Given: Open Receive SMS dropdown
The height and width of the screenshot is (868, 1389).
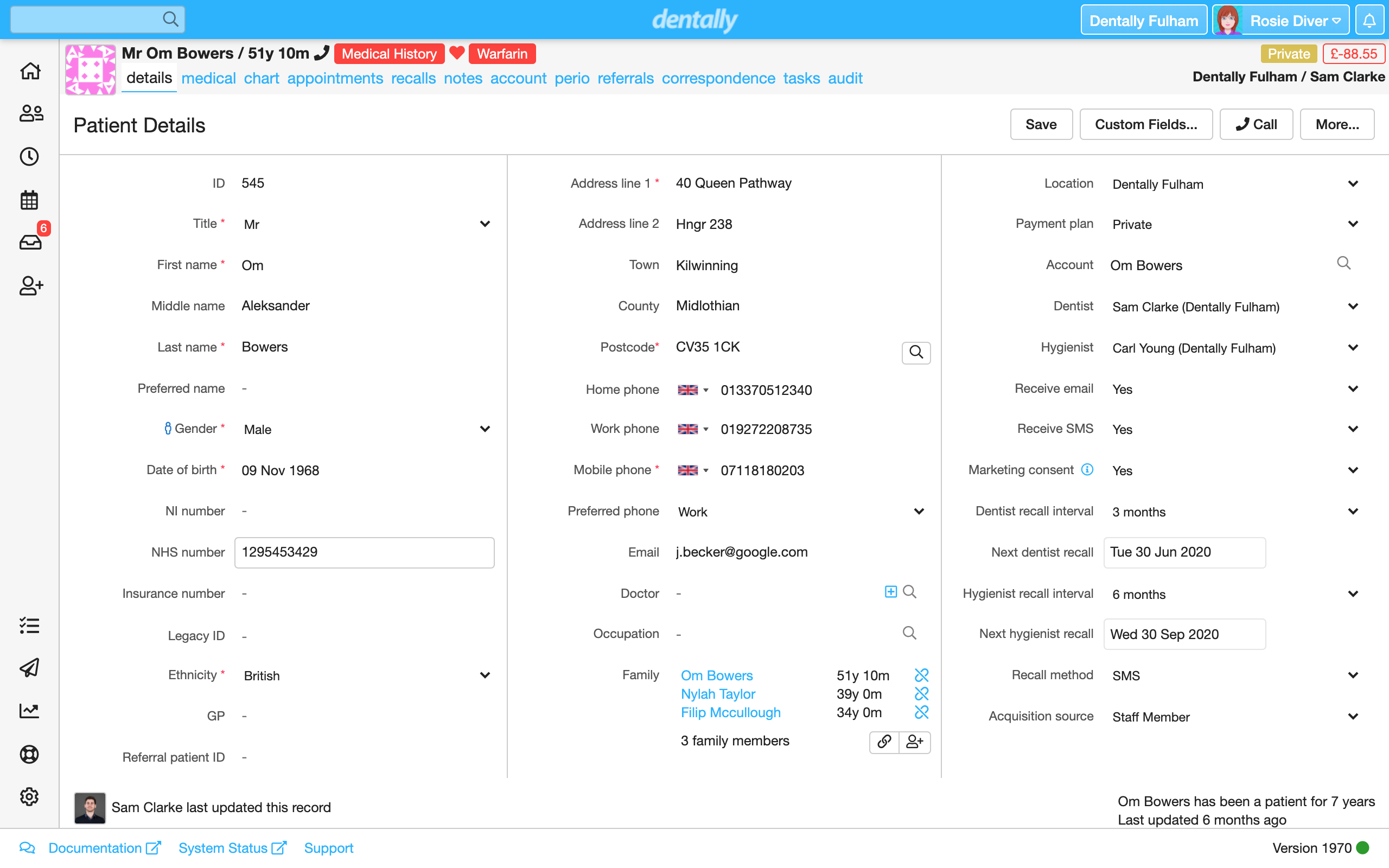Looking at the screenshot, I should pos(1352,429).
